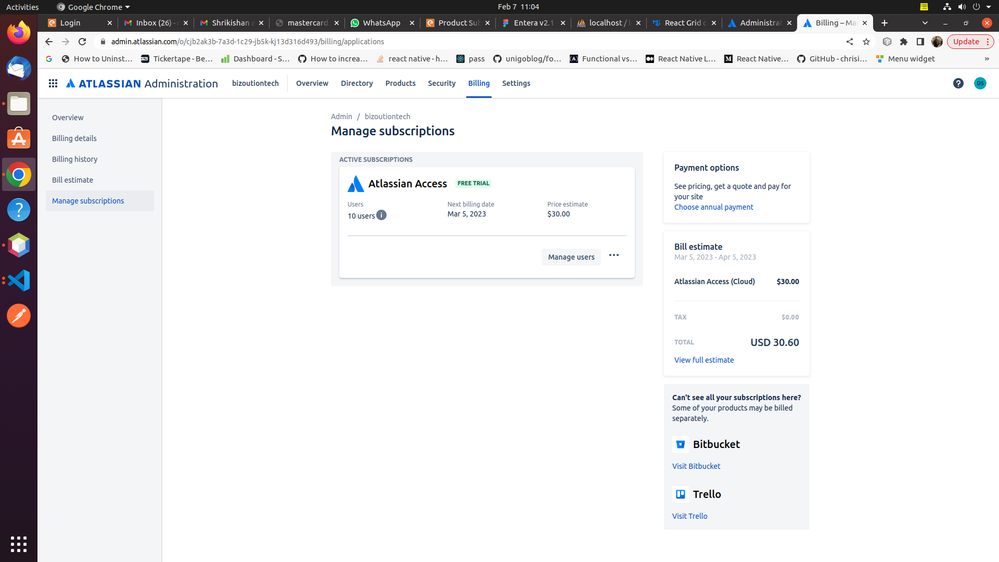Click the help question mark icon
Screen dimensions: 999x562
click(958, 84)
